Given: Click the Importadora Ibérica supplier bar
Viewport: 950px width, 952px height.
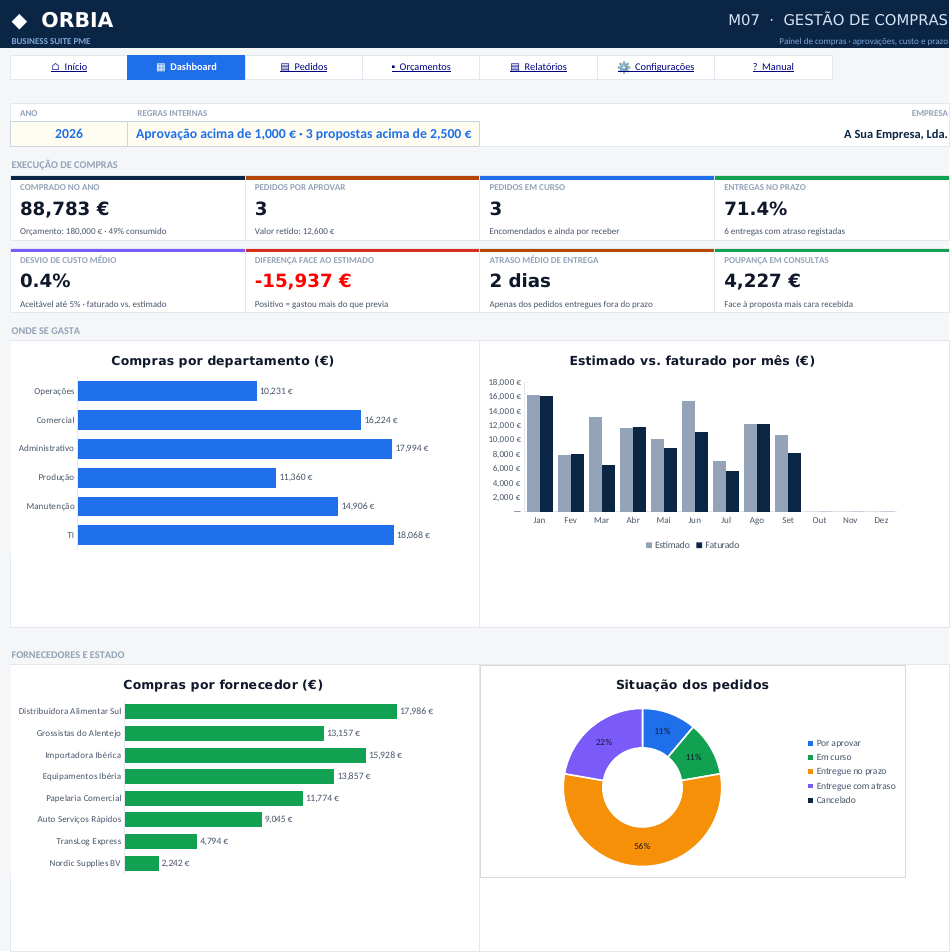Looking at the screenshot, I should coord(245,755).
